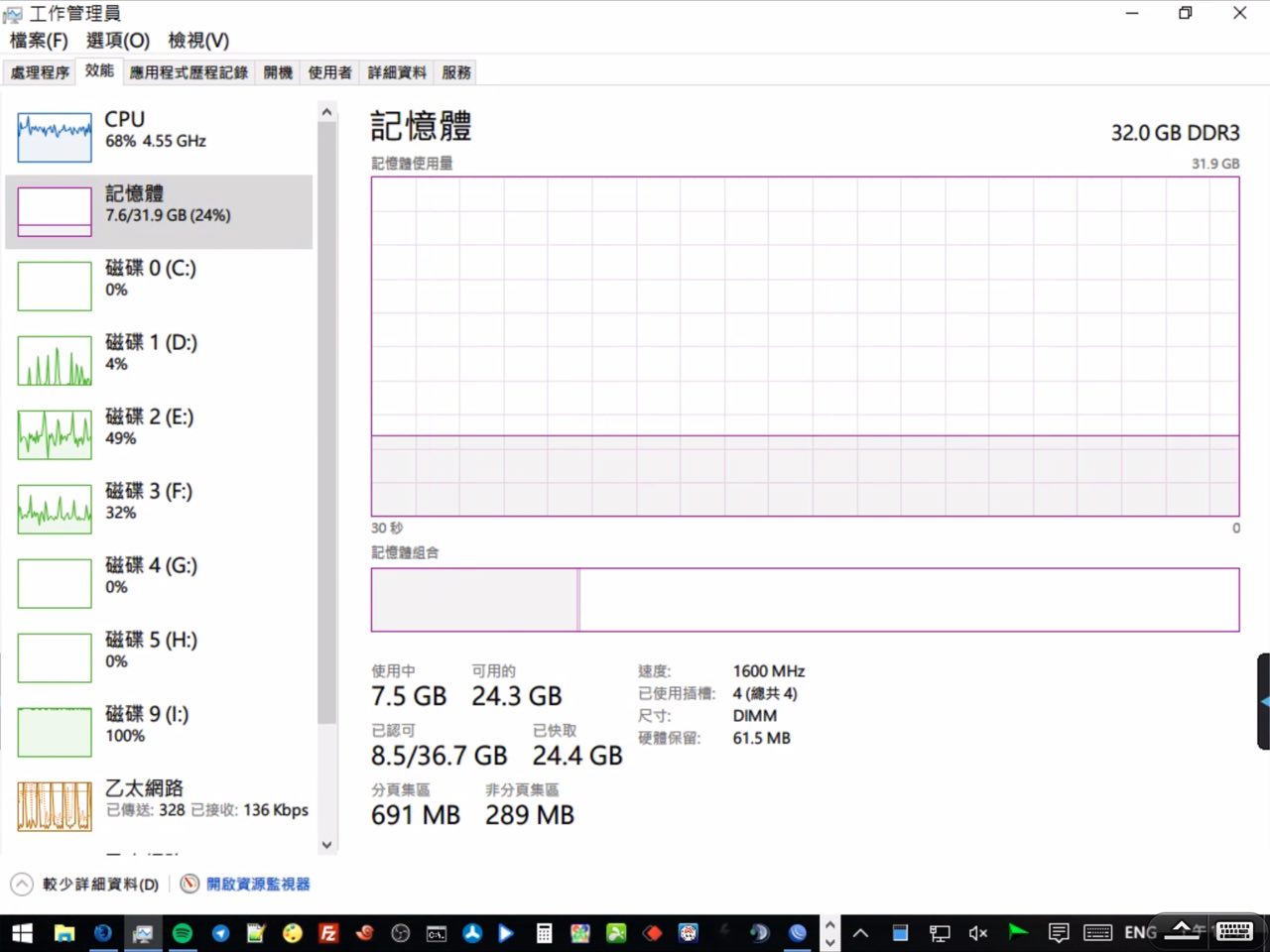
Task: Open the Spotify taskbar icon
Action: (183, 932)
